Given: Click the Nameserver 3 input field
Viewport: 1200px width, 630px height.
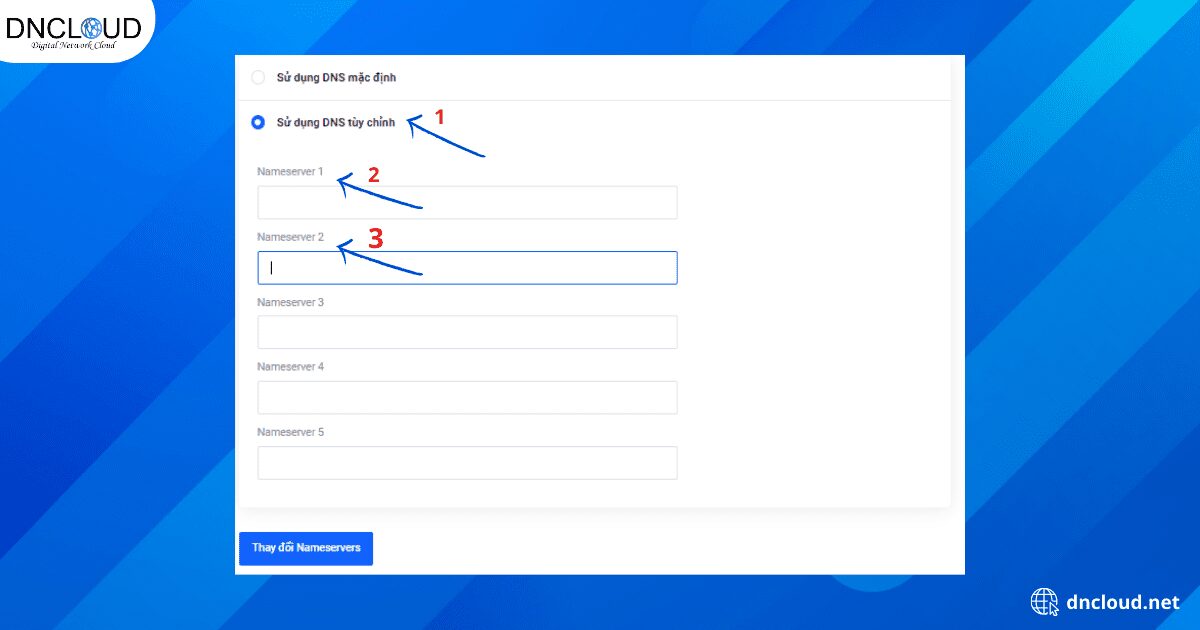Looking at the screenshot, I should (x=467, y=332).
